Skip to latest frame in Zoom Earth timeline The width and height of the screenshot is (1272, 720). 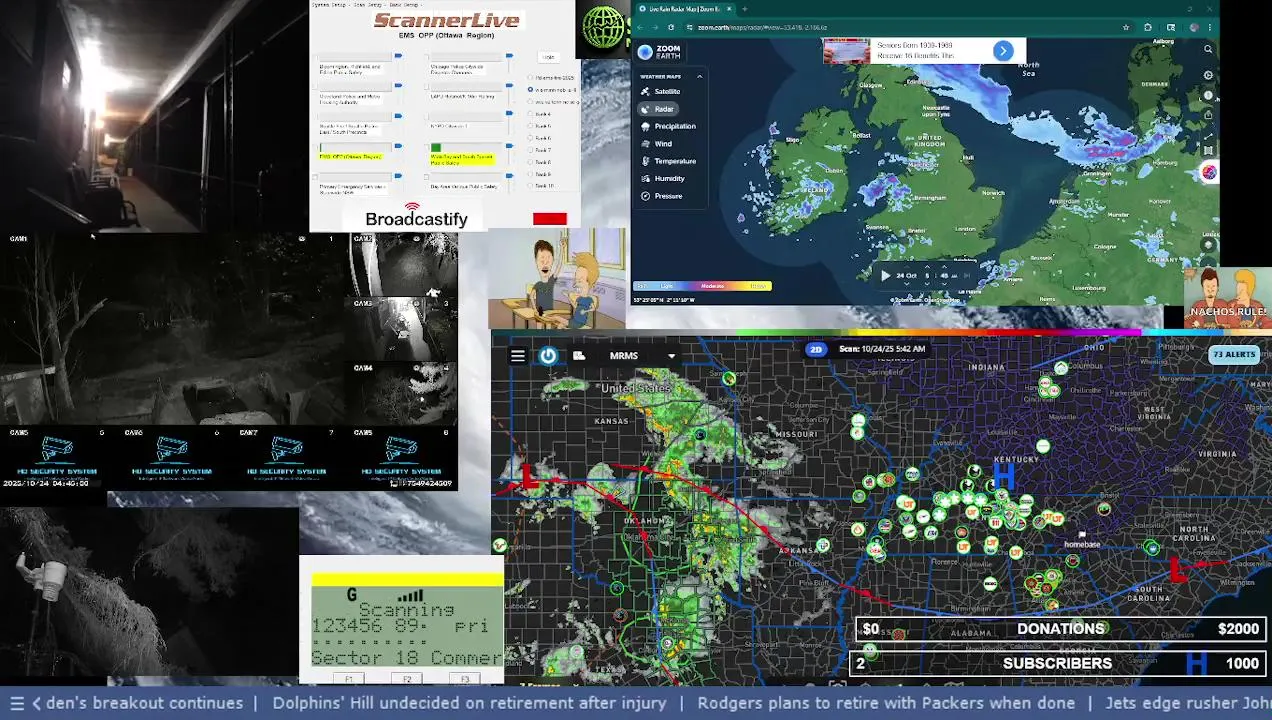(x=967, y=275)
